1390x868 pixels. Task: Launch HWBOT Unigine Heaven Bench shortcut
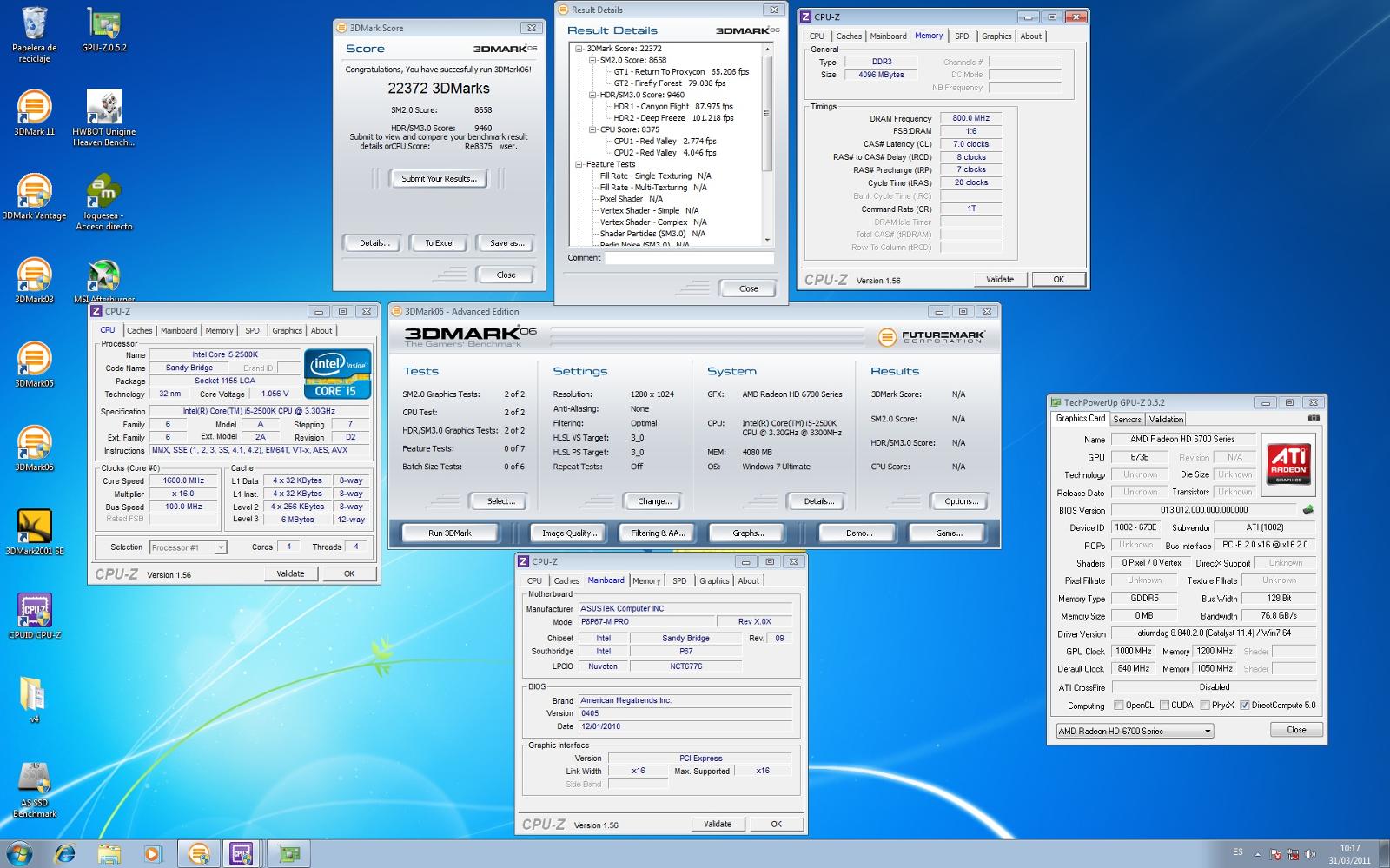click(x=104, y=118)
